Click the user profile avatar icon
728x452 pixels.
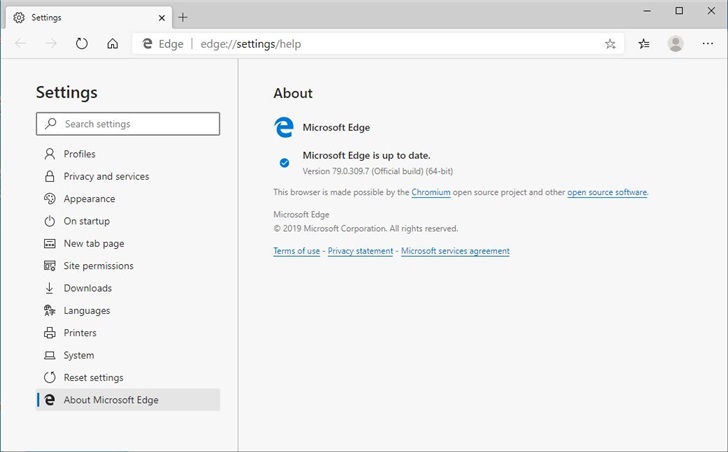[676, 44]
